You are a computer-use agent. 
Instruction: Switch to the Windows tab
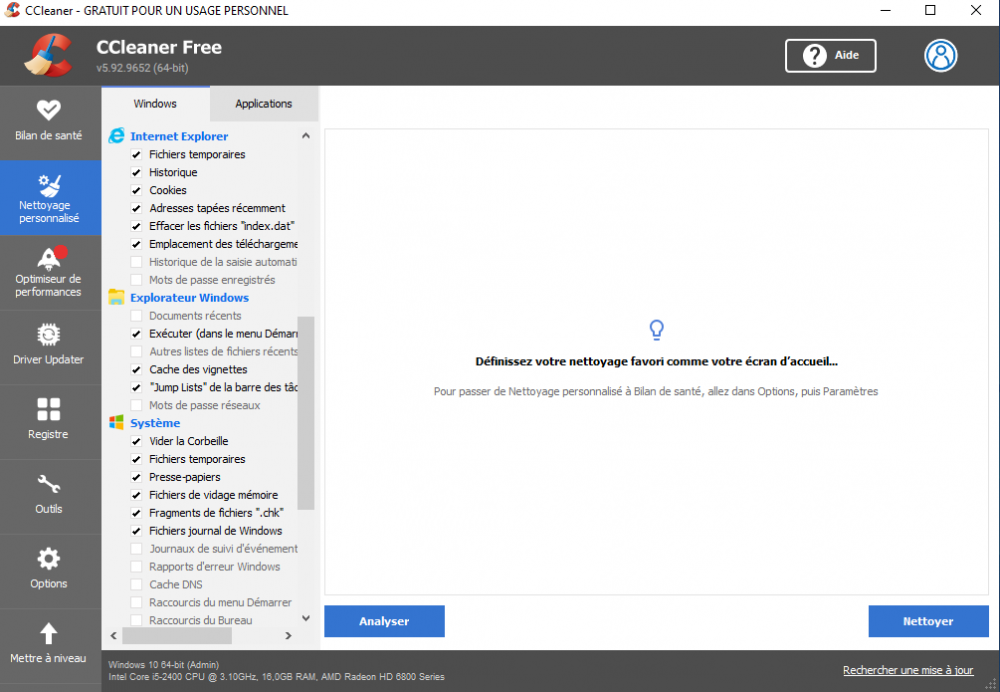(x=155, y=103)
